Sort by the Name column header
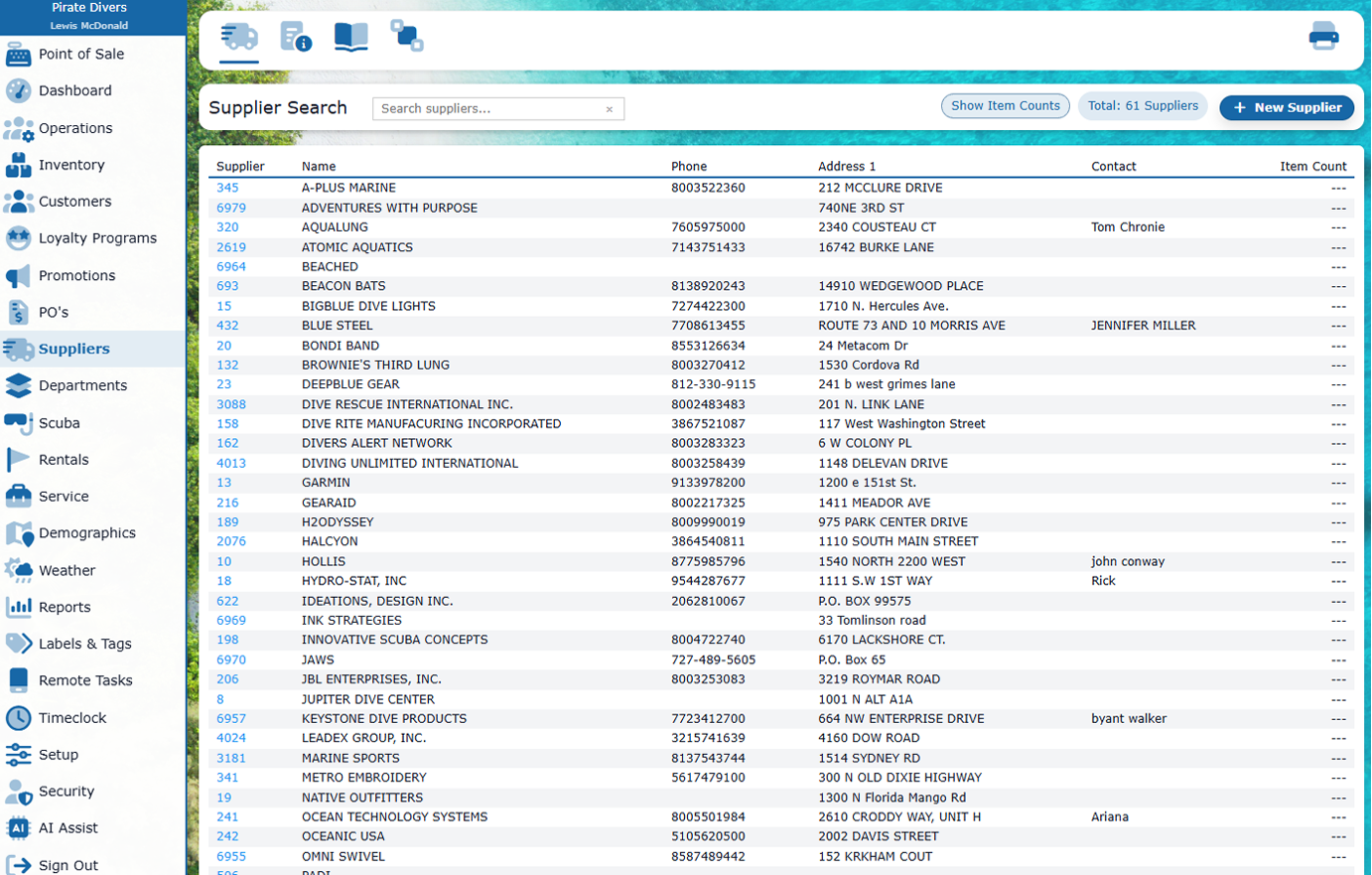Viewport: 1372px width, 875px height. [x=319, y=167]
